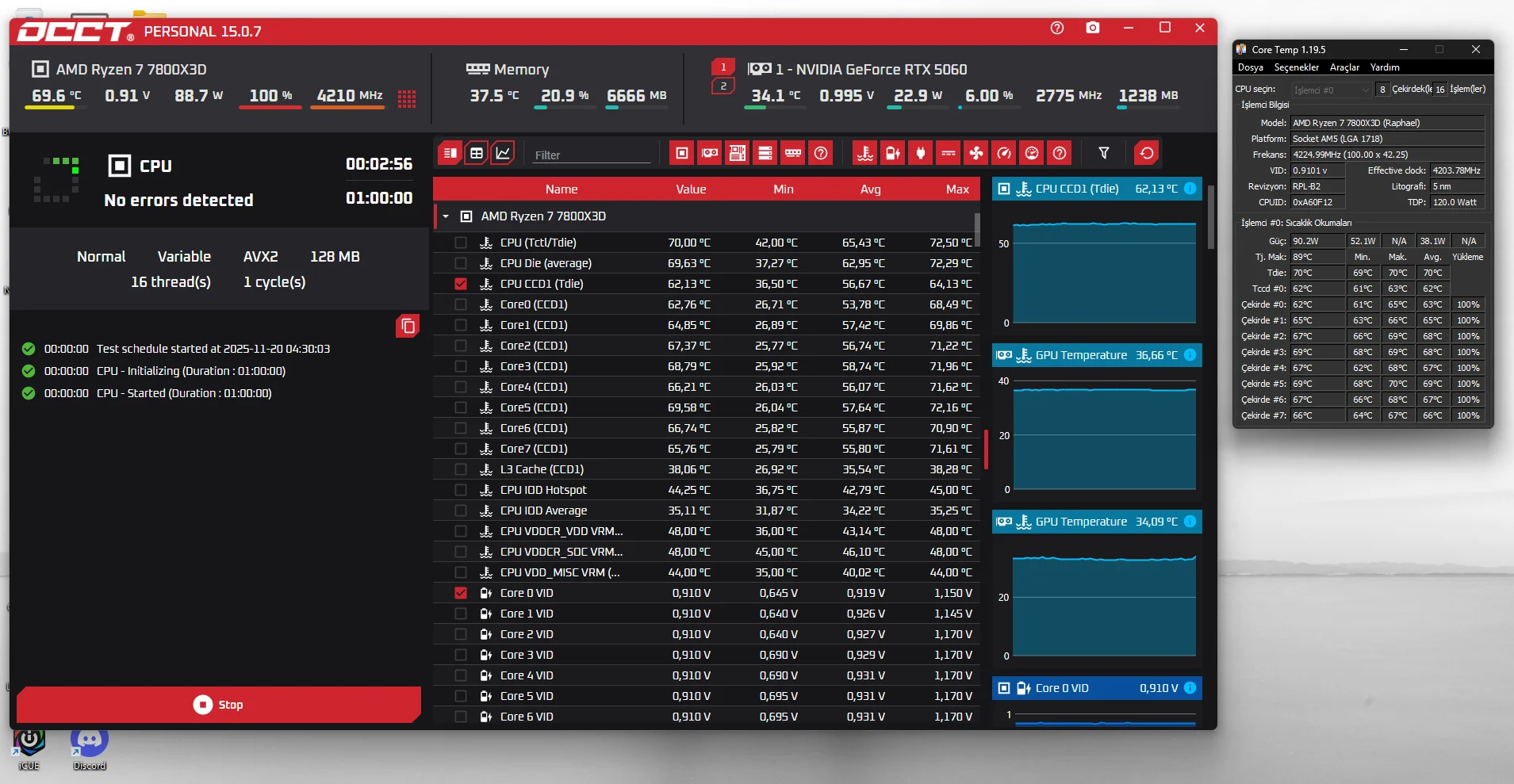
Task: Toggle the question-mark filter beside the load gauge
Action: click(1060, 153)
